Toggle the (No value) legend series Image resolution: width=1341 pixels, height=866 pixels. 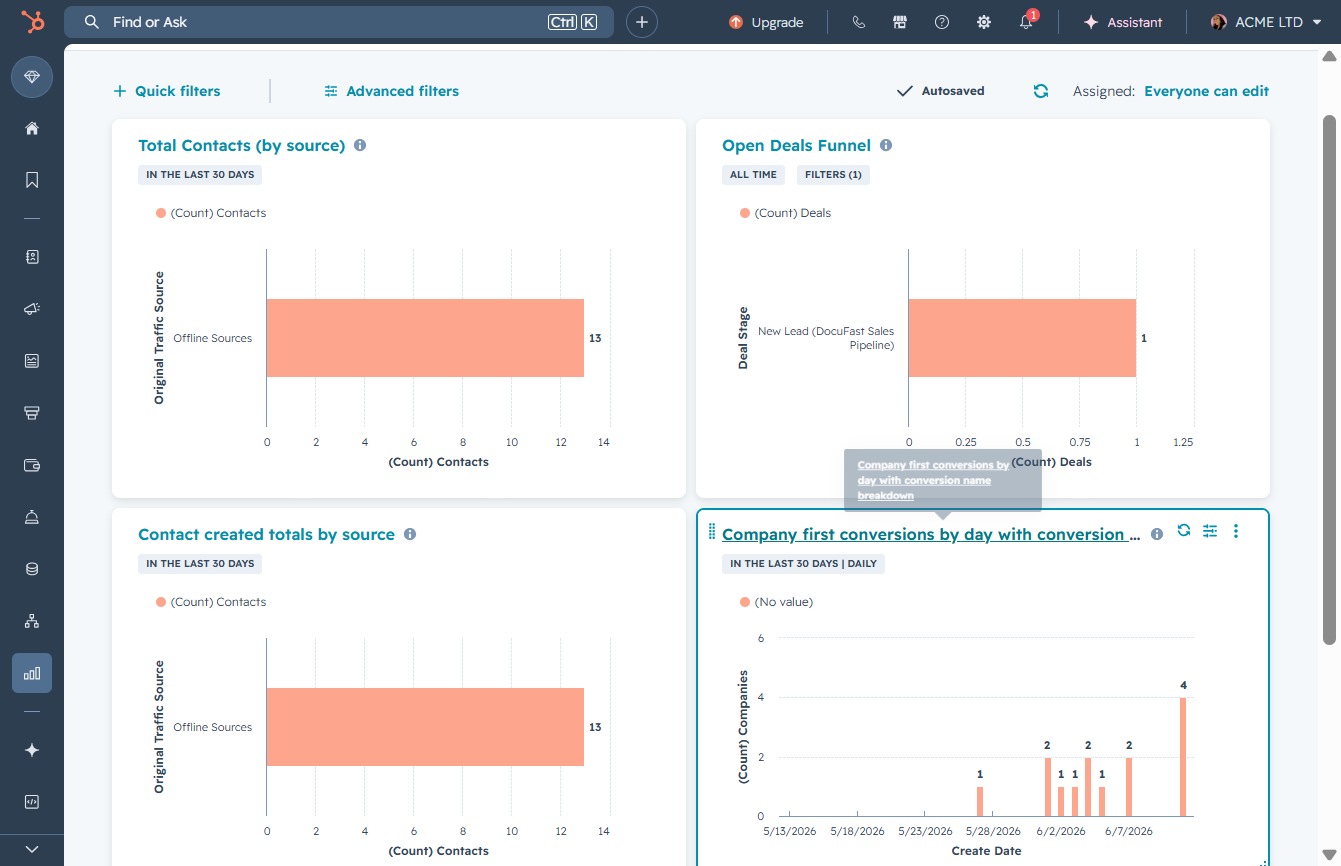click(776, 602)
